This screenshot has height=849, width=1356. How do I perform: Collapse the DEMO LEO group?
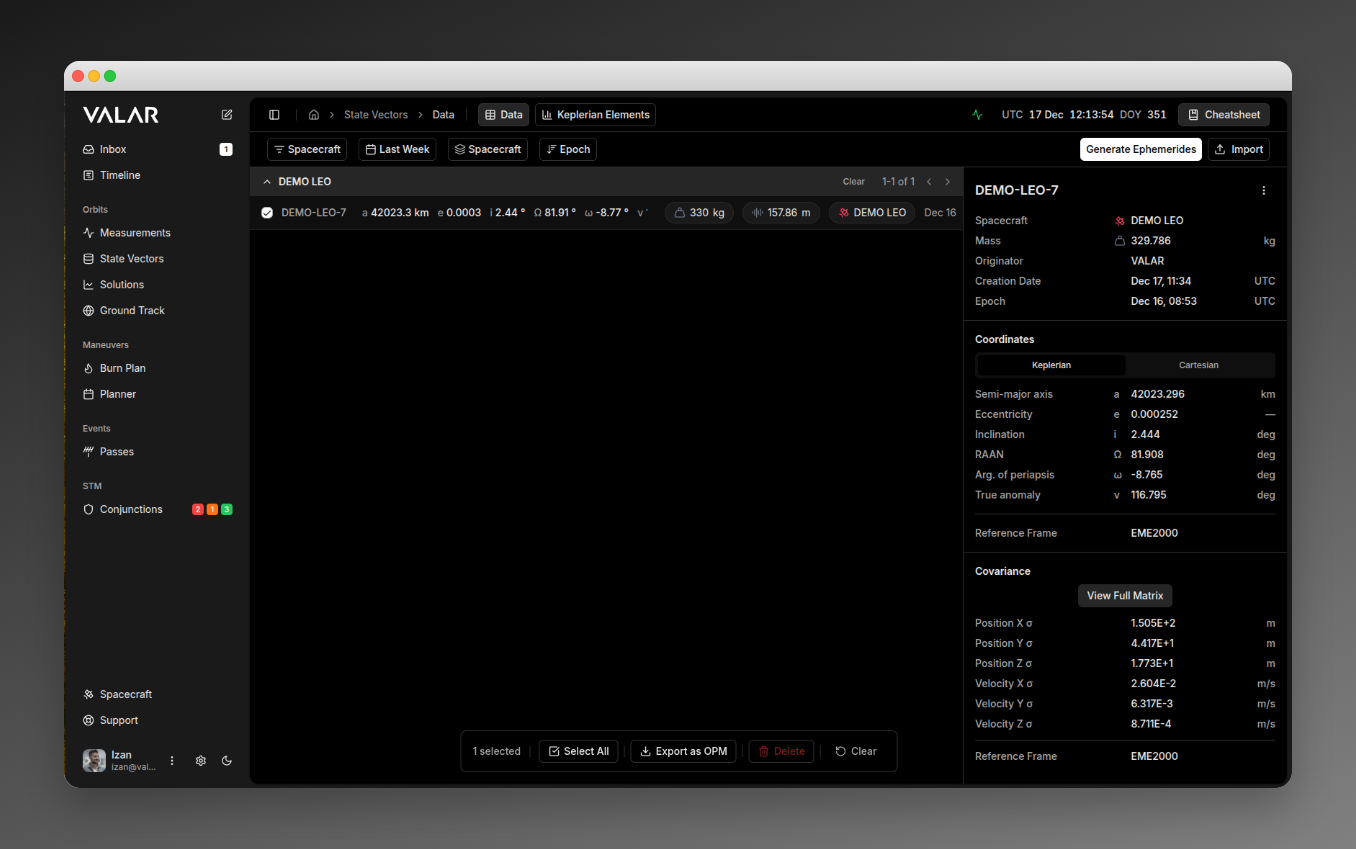(x=267, y=182)
